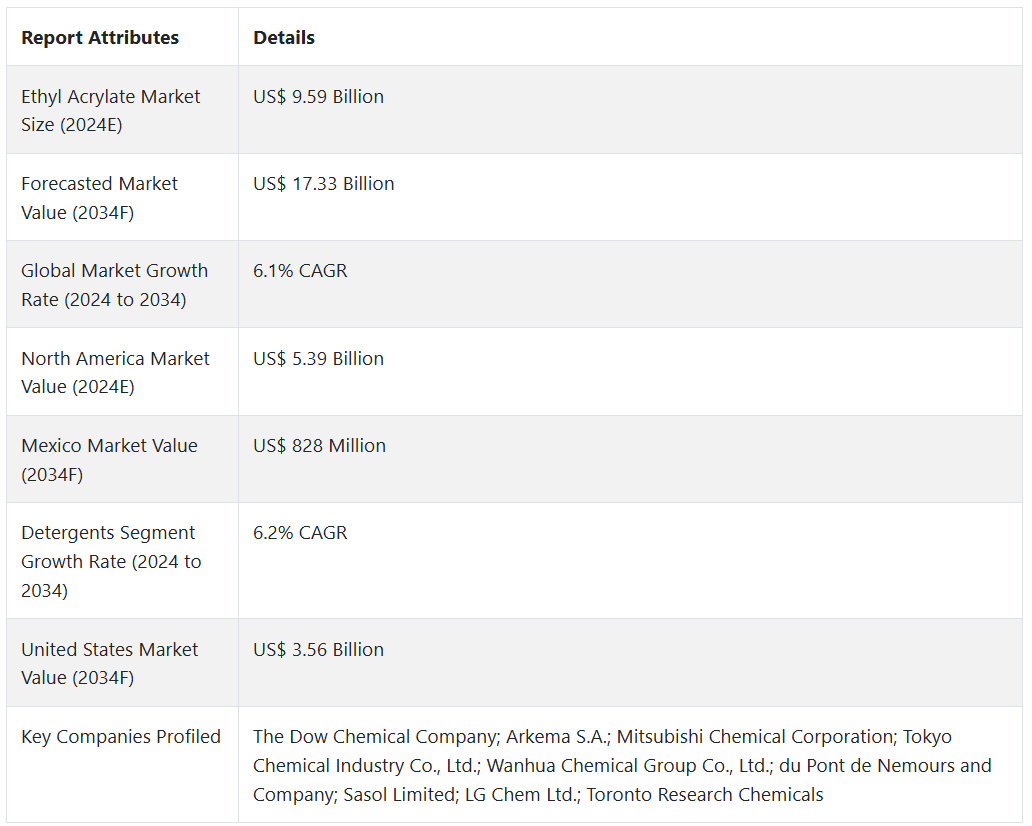The height and width of the screenshot is (826, 1032).
Task: Click the "US$ 3.56 Billion" value
Action: [318, 650]
